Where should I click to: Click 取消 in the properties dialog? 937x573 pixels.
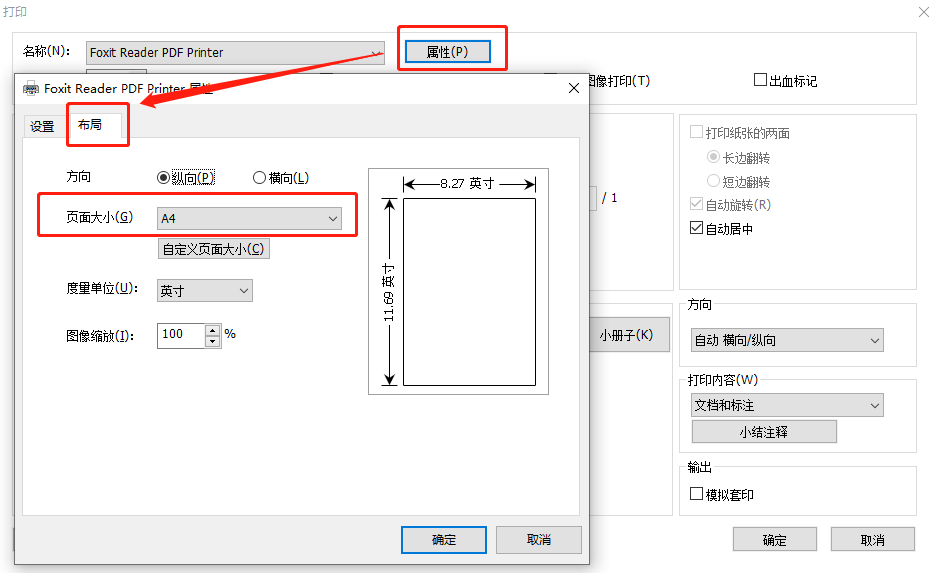pyautogui.click(x=538, y=540)
